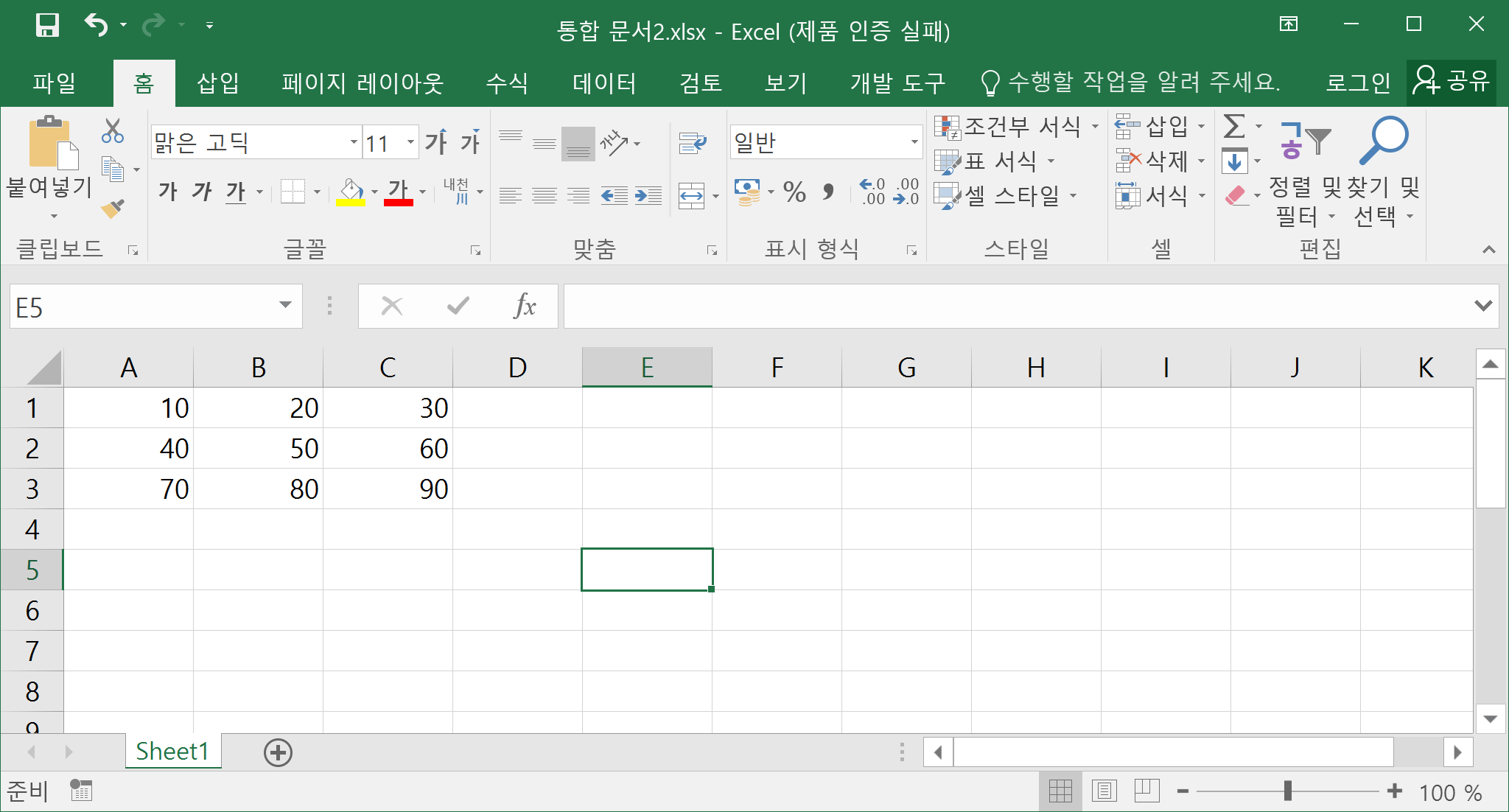Switch to Page Layout view

click(x=1104, y=791)
